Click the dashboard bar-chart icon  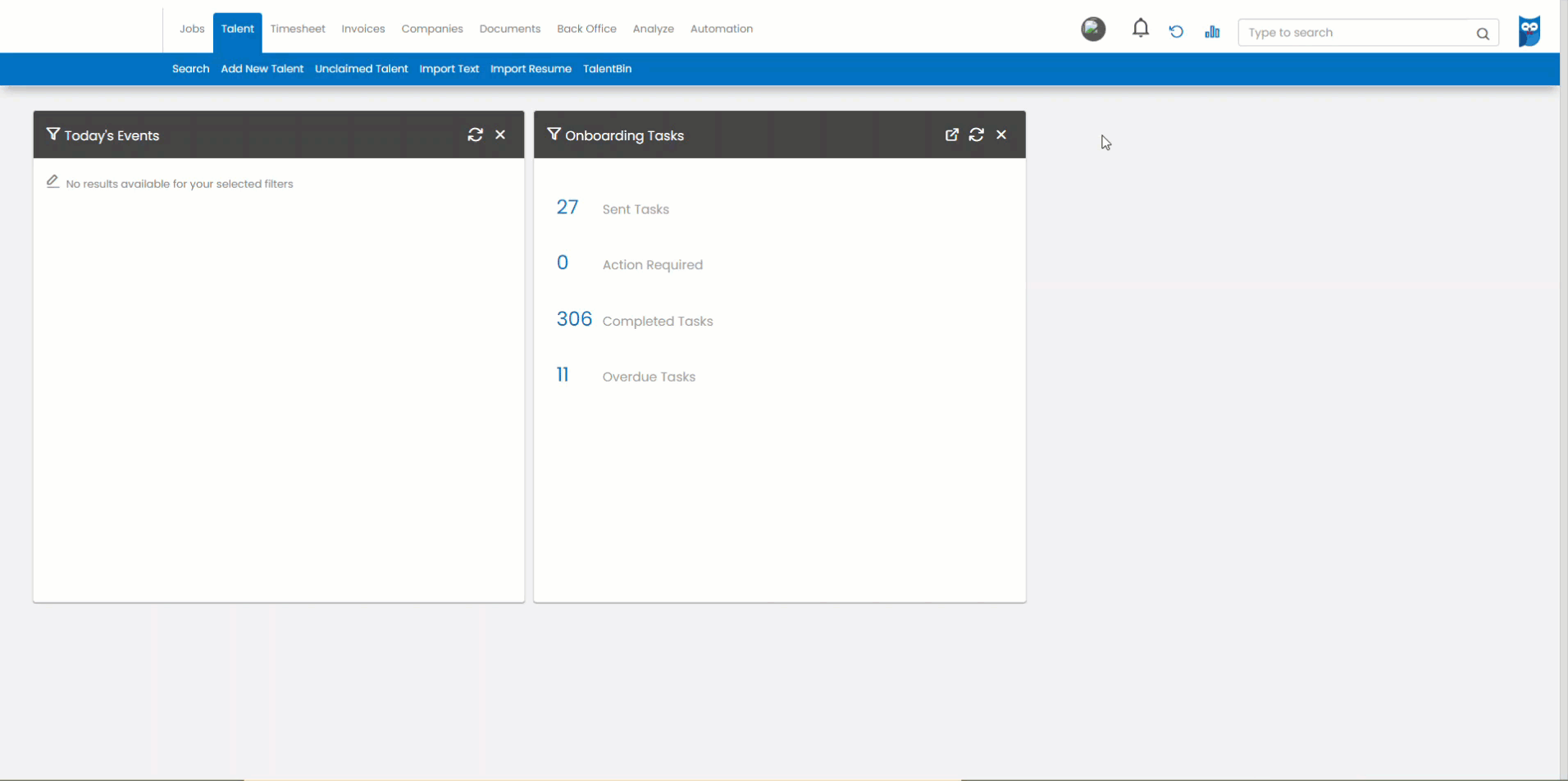click(x=1213, y=31)
